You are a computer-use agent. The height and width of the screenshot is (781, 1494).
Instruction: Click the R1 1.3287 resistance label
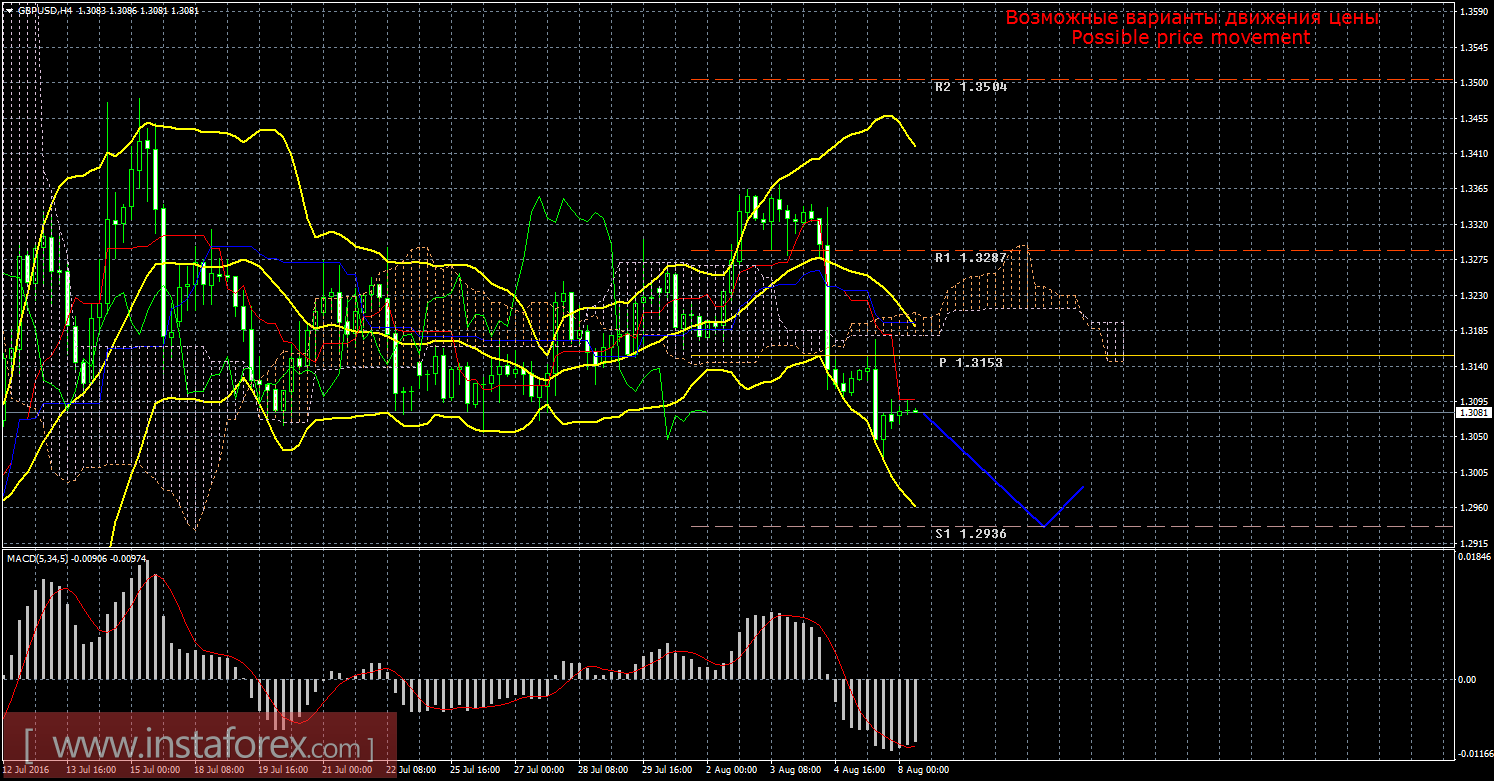(x=971, y=257)
